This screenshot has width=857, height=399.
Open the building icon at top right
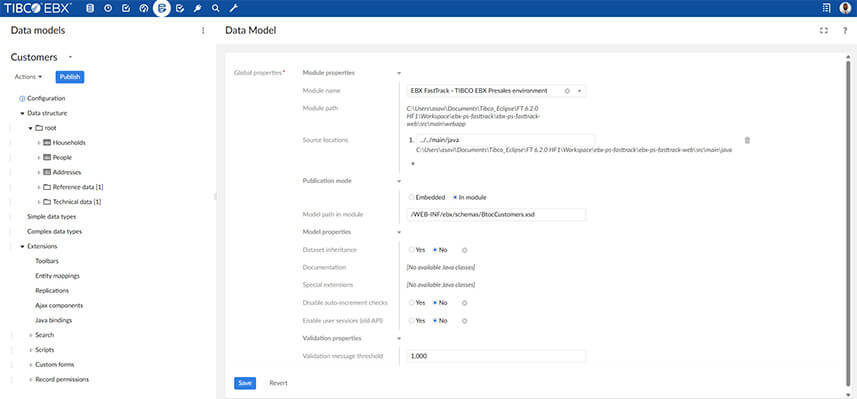[826, 8]
